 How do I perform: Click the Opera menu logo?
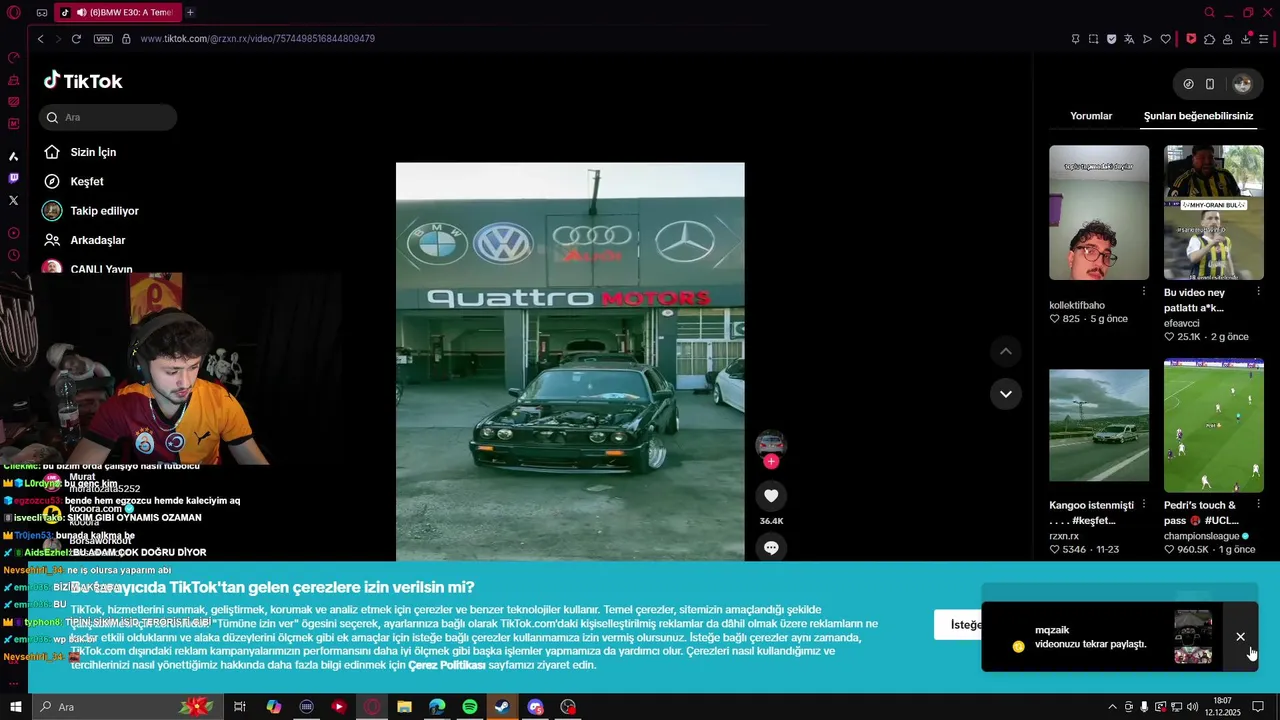coord(13,13)
